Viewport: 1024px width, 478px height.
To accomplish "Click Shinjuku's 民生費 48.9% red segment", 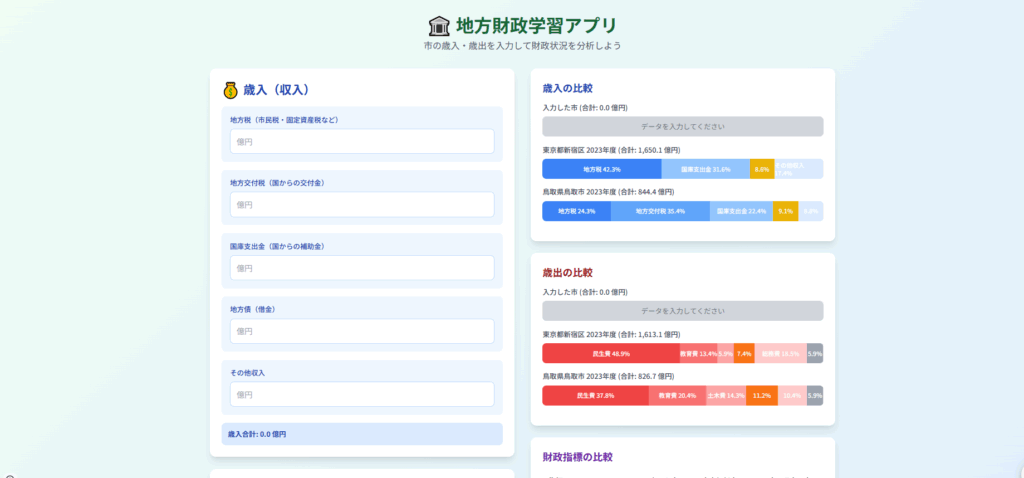I will 610,353.
